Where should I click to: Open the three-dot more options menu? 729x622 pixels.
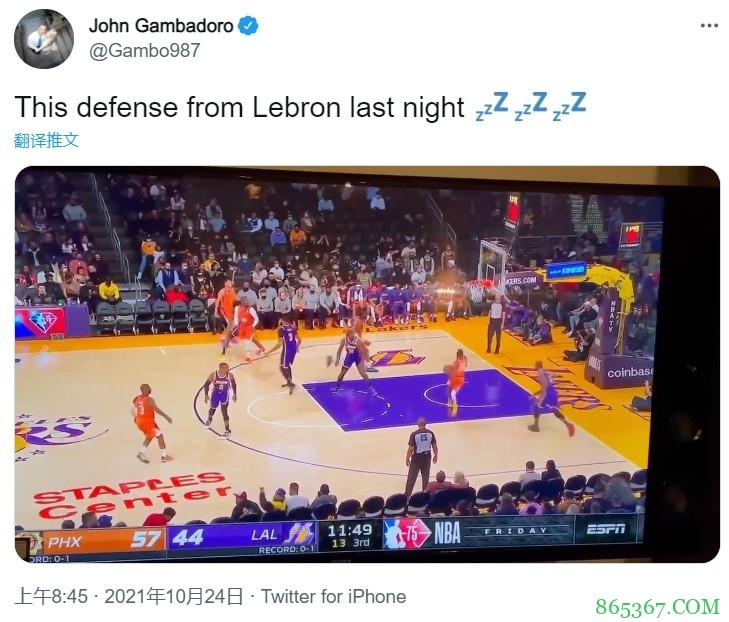click(709, 26)
